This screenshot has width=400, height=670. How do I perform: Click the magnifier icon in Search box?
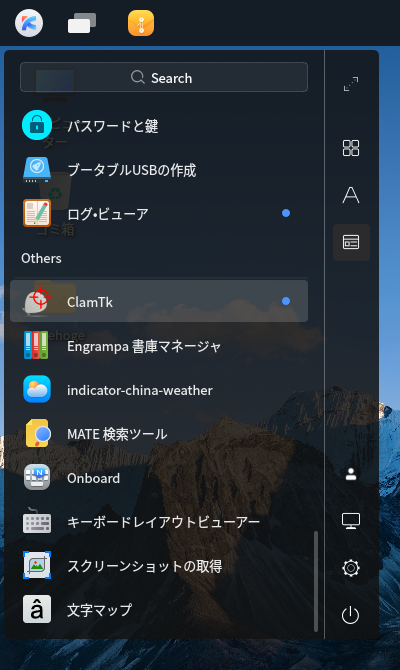click(x=138, y=77)
